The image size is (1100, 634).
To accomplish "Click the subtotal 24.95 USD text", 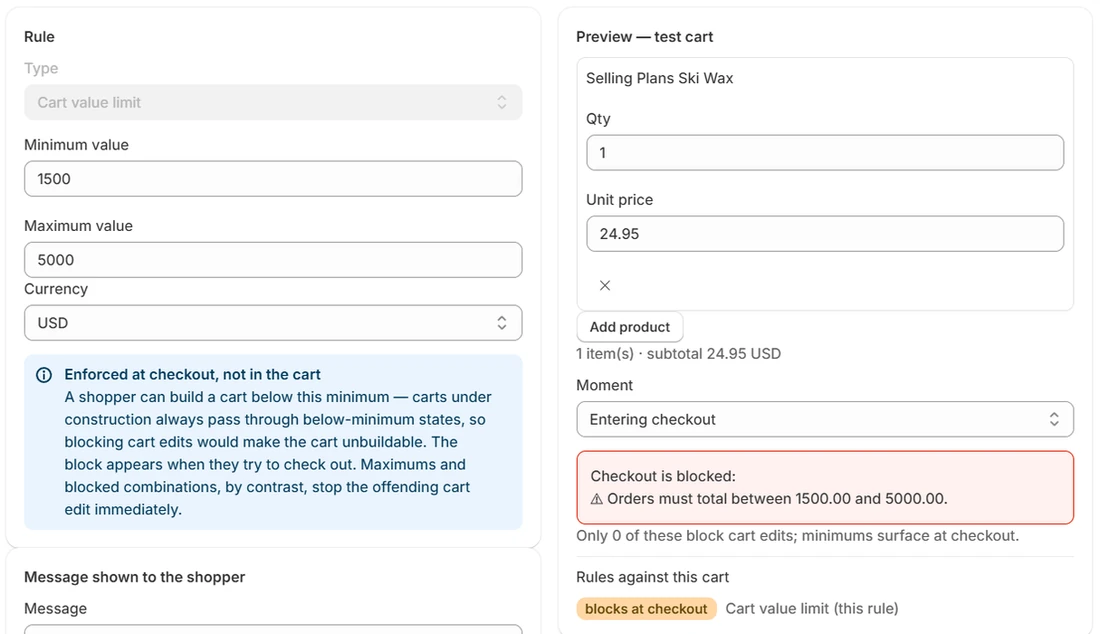I will tap(713, 353).
